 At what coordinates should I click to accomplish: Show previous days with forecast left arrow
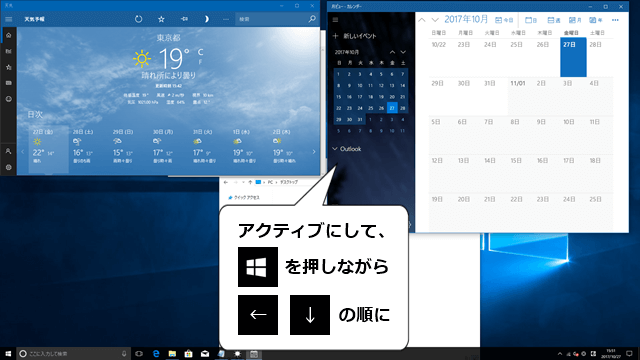(22, 152)
